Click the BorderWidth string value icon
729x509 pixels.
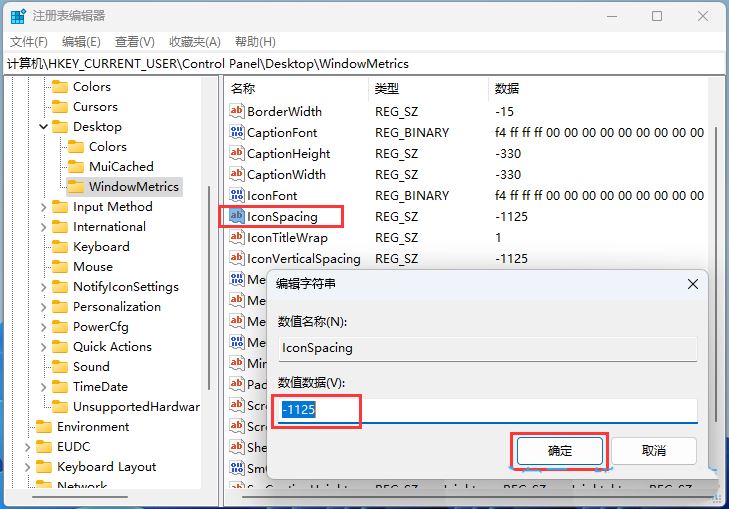tap(237, 112)
